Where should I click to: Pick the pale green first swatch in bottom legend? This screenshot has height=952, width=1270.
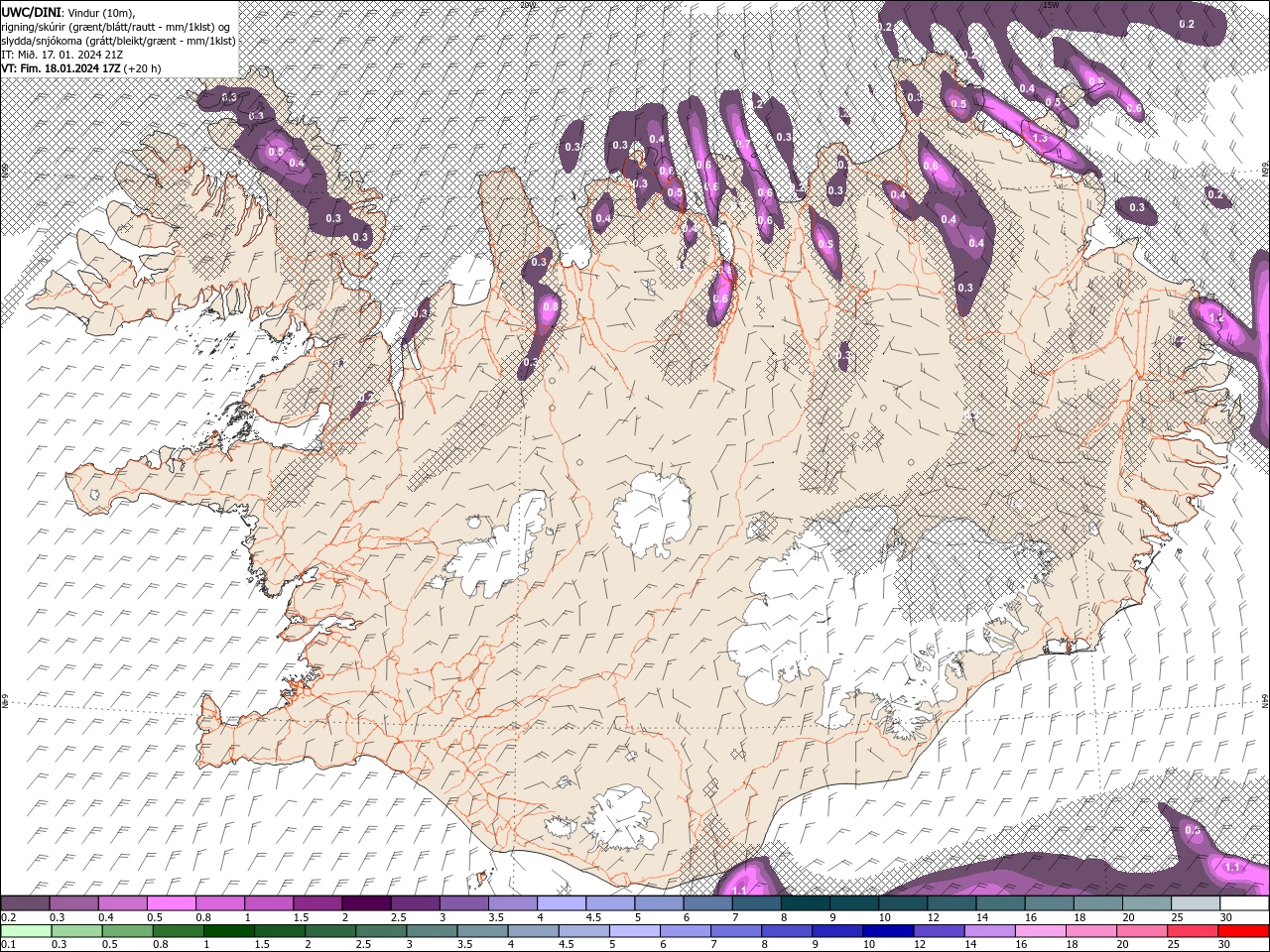tap(25, 930)
